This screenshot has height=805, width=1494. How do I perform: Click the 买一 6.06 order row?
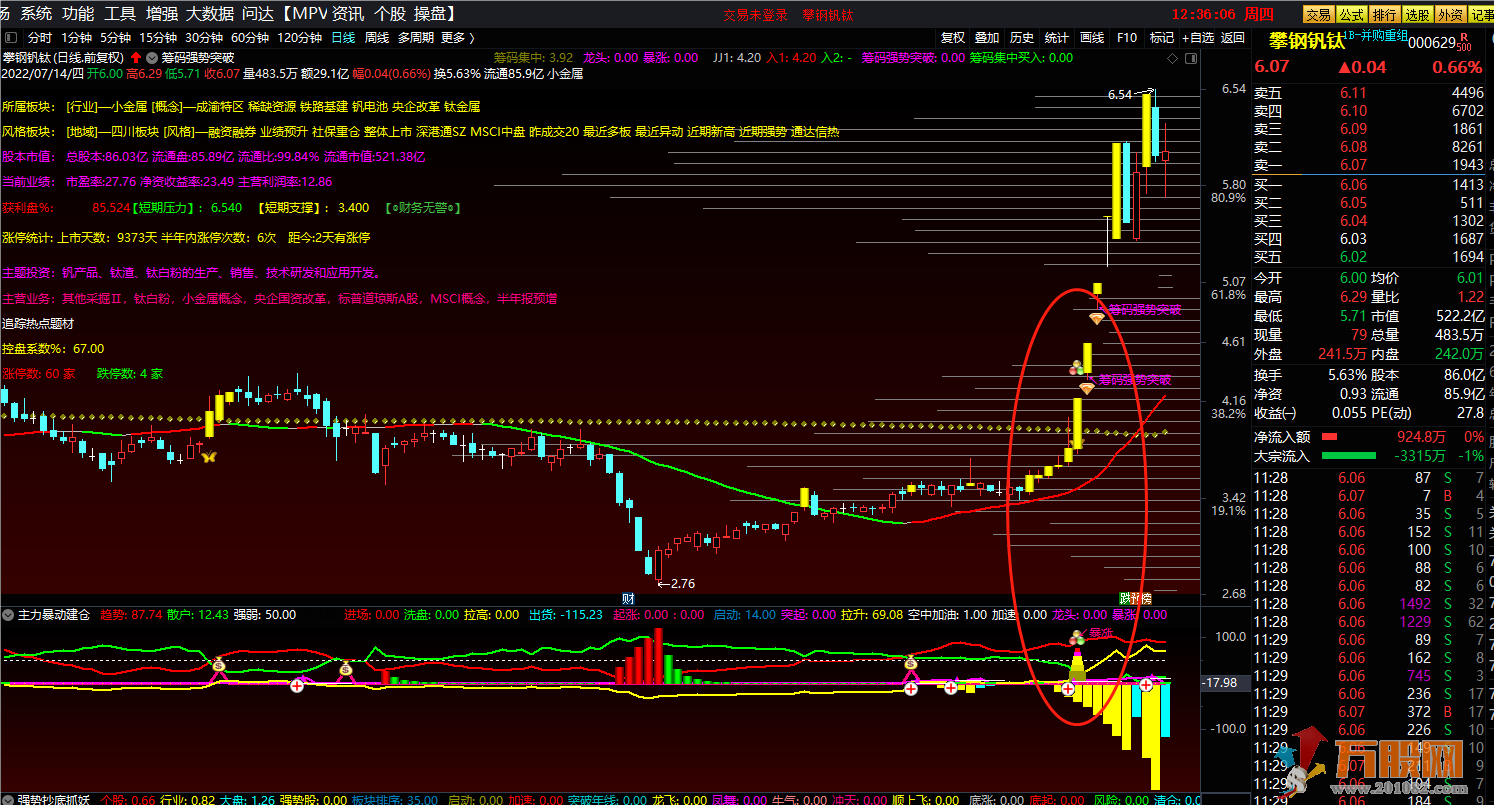(1370, 185)
